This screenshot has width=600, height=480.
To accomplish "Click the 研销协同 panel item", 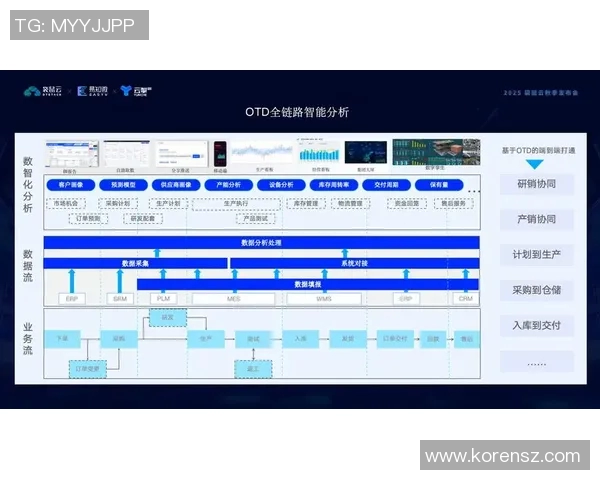I will pos(536,184).
